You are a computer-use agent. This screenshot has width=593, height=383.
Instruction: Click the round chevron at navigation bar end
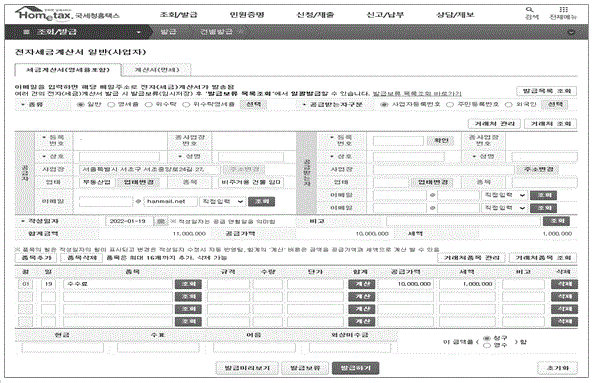click(x=571, y=32)
